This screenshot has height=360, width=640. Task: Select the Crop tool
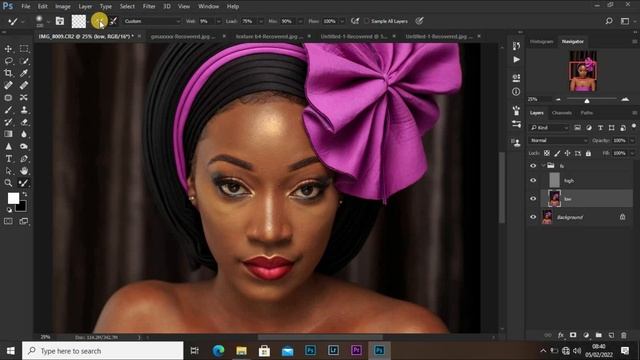(8, 73)
